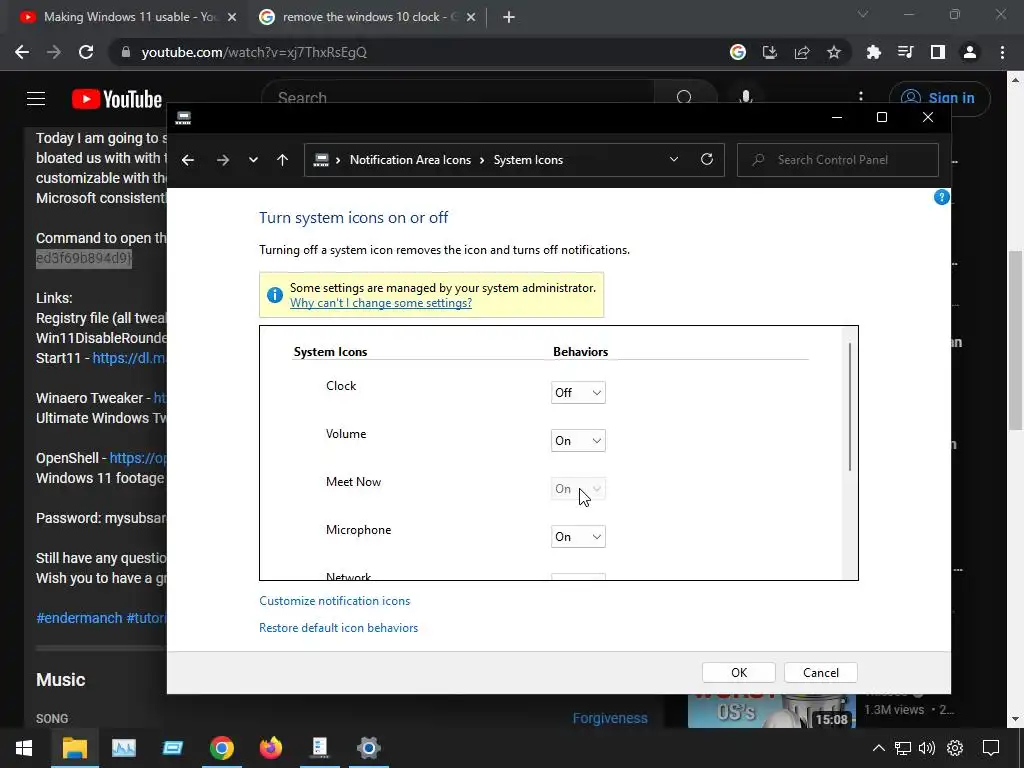Open Chrome three-dot menu

click(x=1002, y=52)
